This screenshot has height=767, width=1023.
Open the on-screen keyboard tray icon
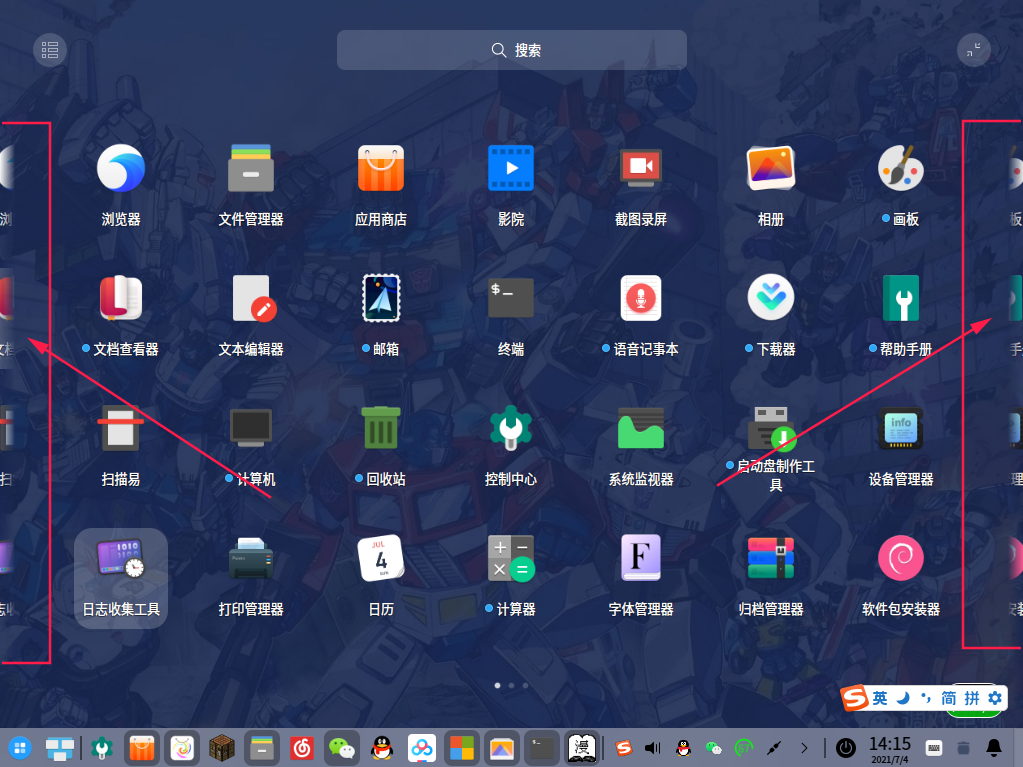pyautogui.click(x=934, y=748)
